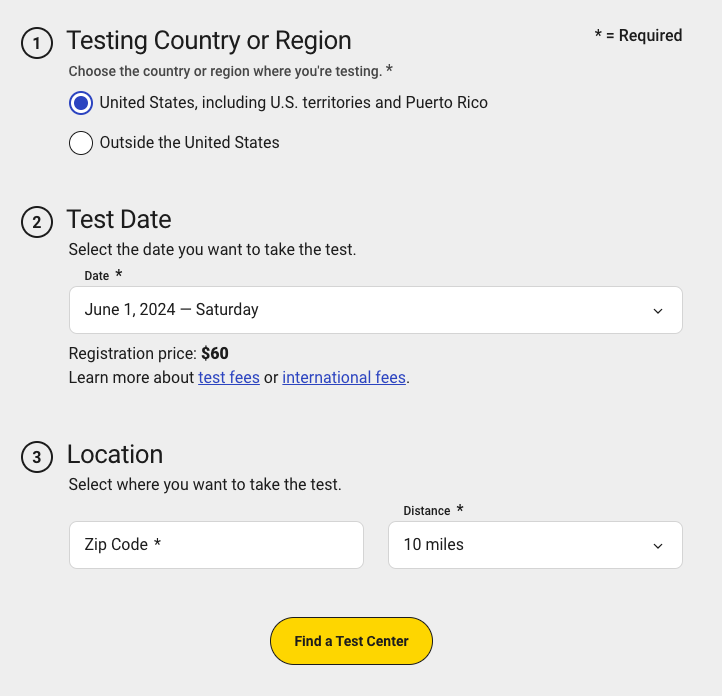Click the $60 registration price text

[215, 354]
